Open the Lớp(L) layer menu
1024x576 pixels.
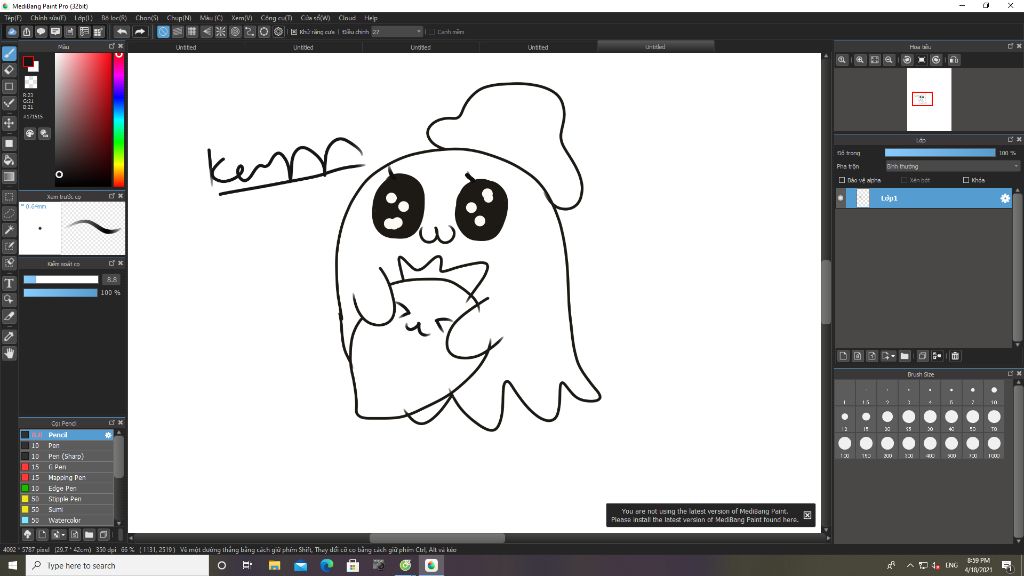coord(83,18)
